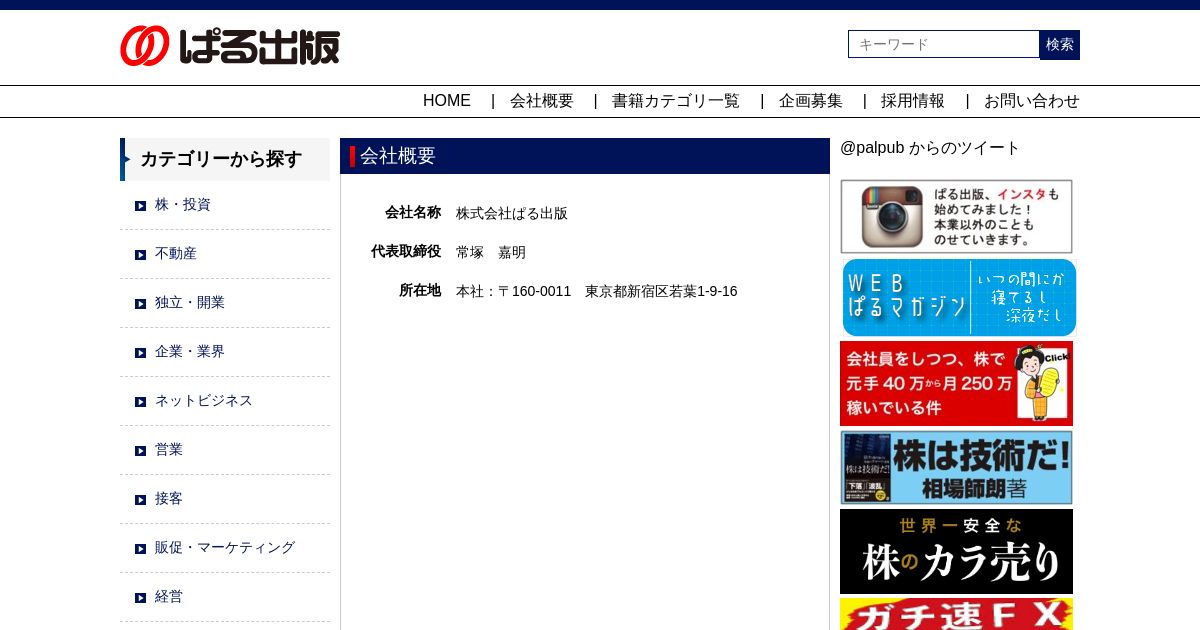Open the 採用情報 menu item
The width and height of the screenshot is (1200, 630).
point(913,101)
